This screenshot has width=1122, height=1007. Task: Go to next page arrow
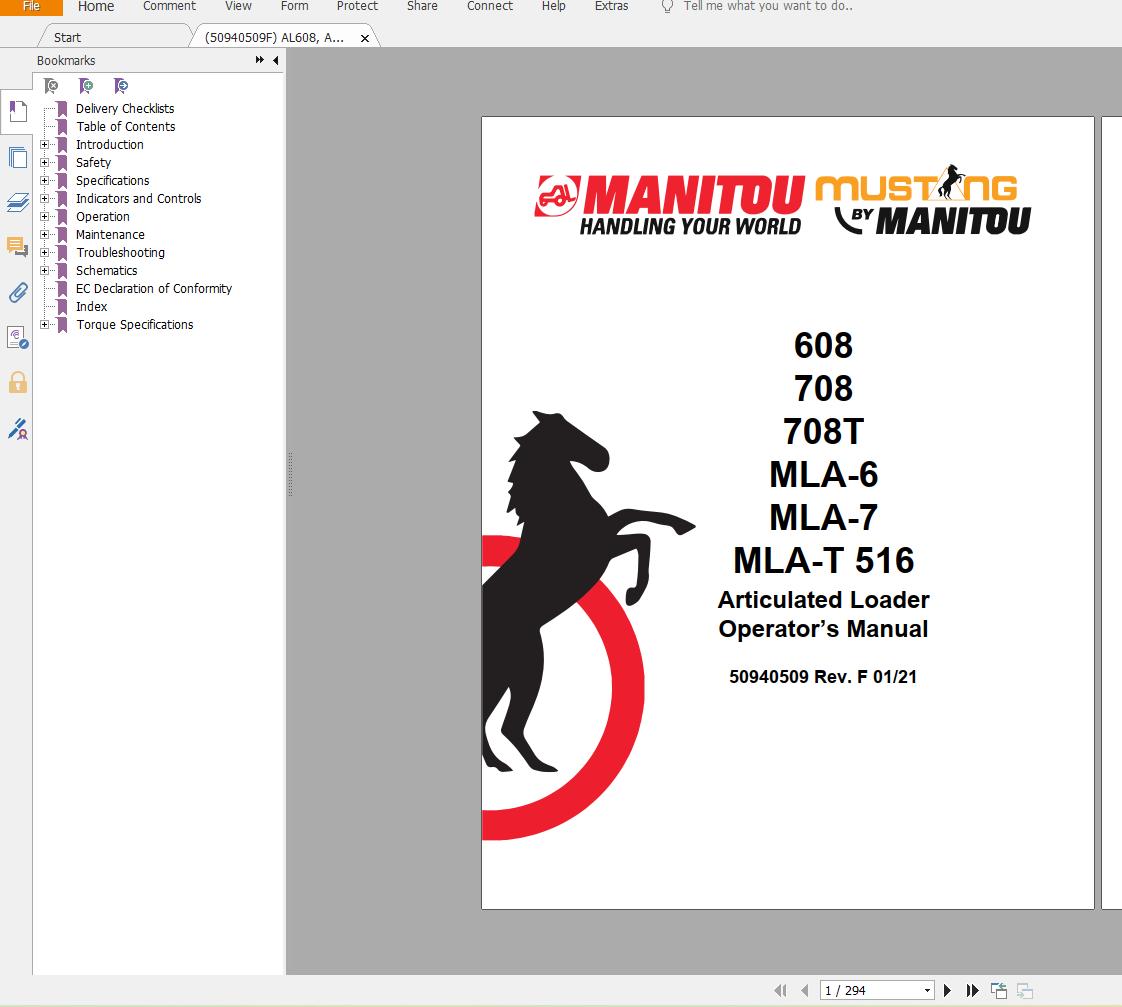(x=947, y=991)
